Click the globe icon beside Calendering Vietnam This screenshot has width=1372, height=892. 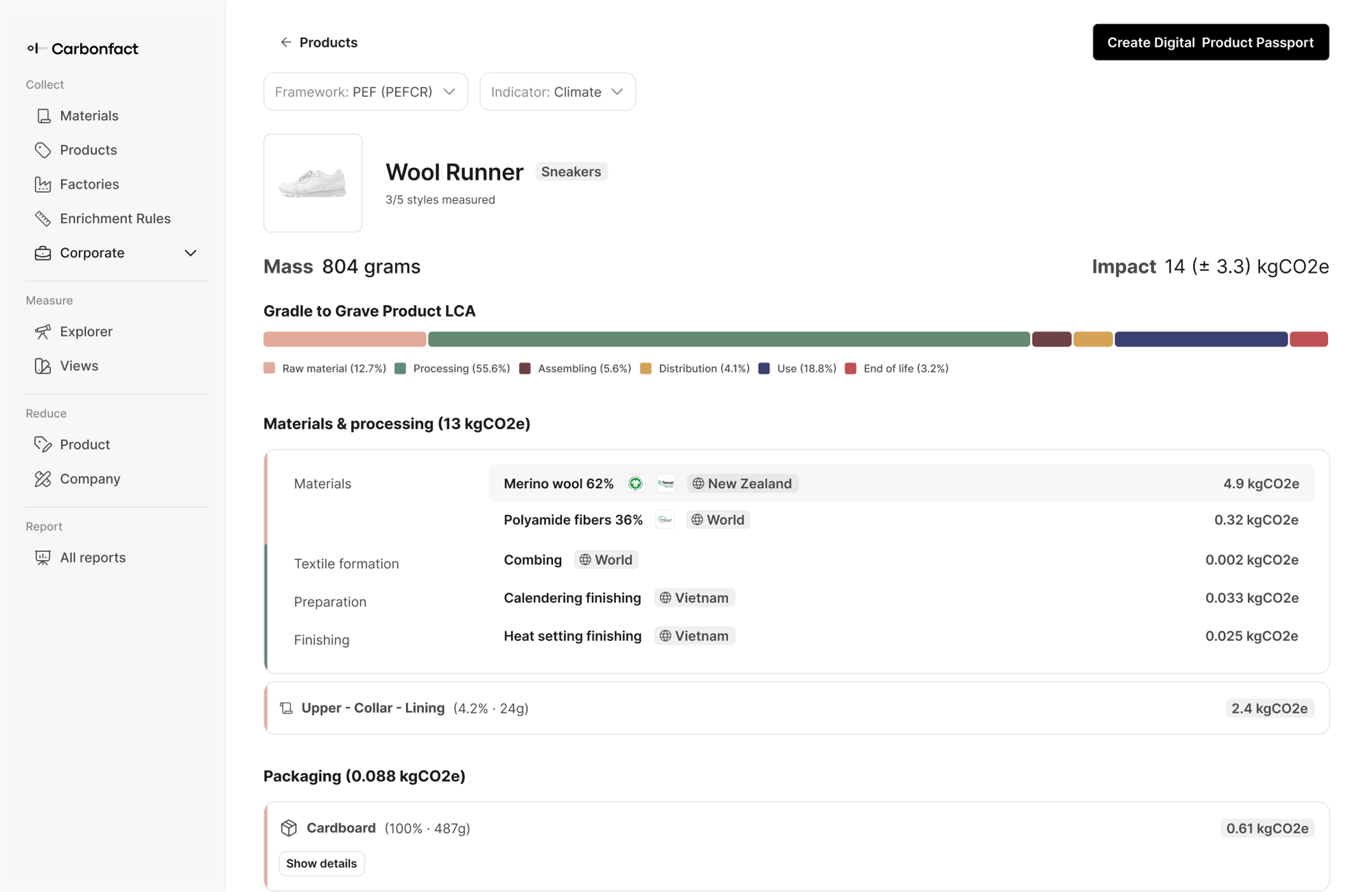(665, 598)
